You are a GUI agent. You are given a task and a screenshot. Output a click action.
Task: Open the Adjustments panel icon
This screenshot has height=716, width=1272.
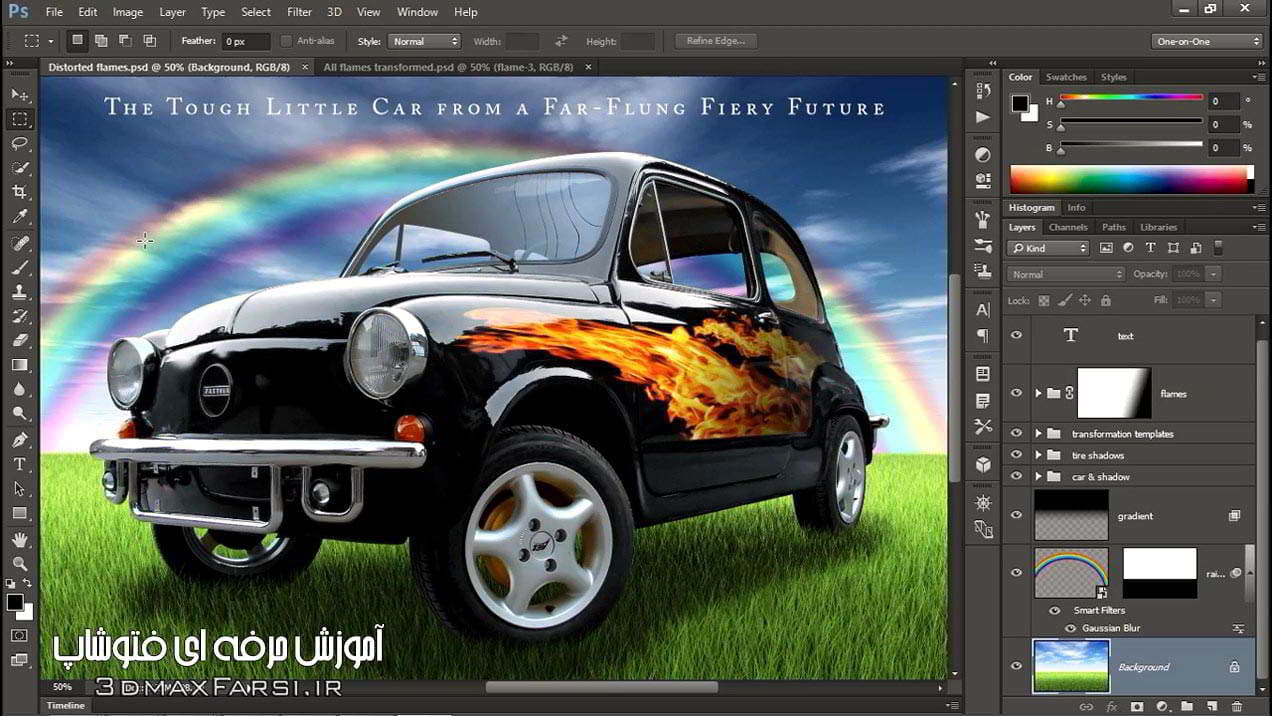coord(983,155)
